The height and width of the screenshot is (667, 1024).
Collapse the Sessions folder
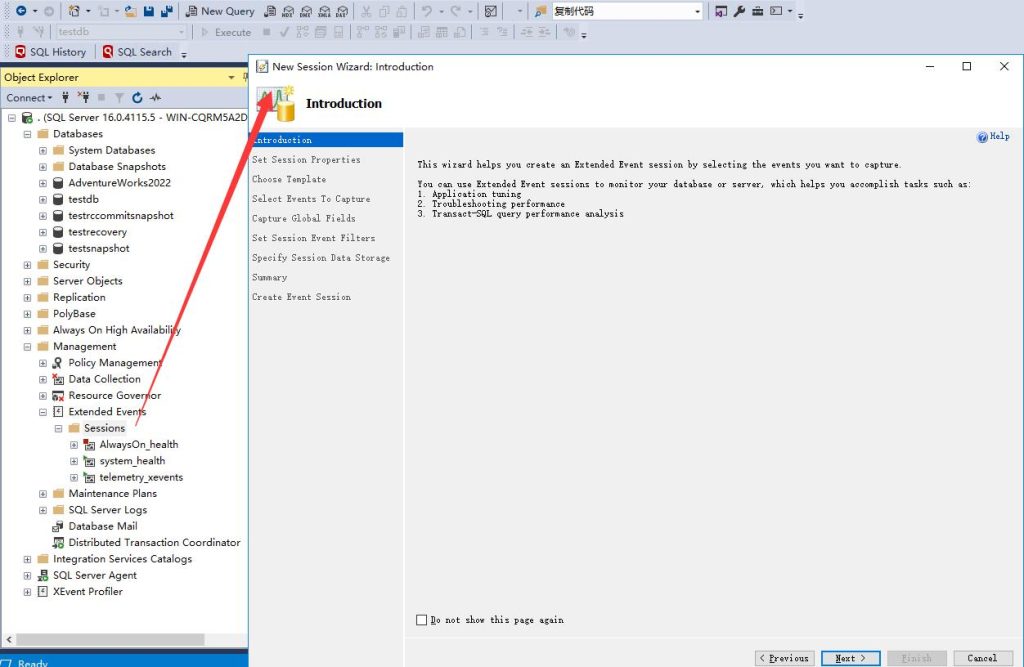point(58,427)
